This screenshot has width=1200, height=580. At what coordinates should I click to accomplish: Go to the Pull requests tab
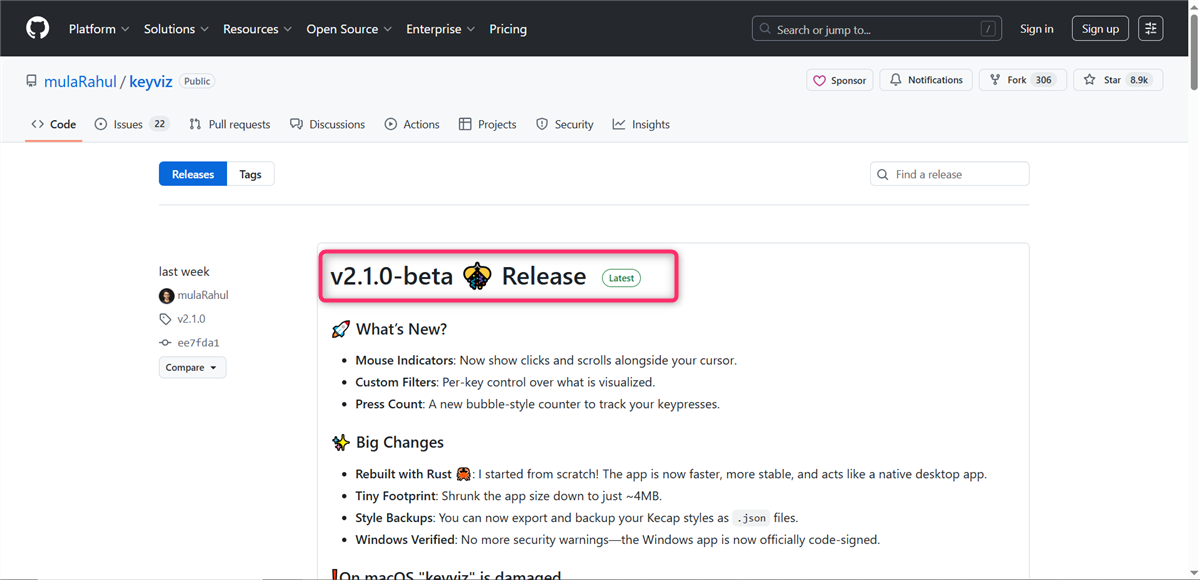(230, 125)
